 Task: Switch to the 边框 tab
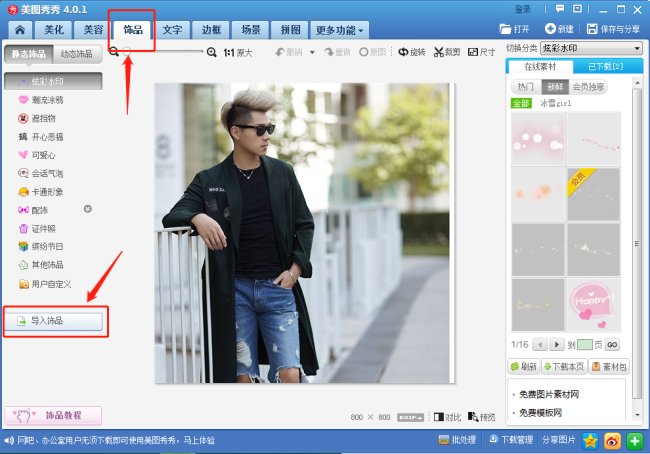pos(211,30)
